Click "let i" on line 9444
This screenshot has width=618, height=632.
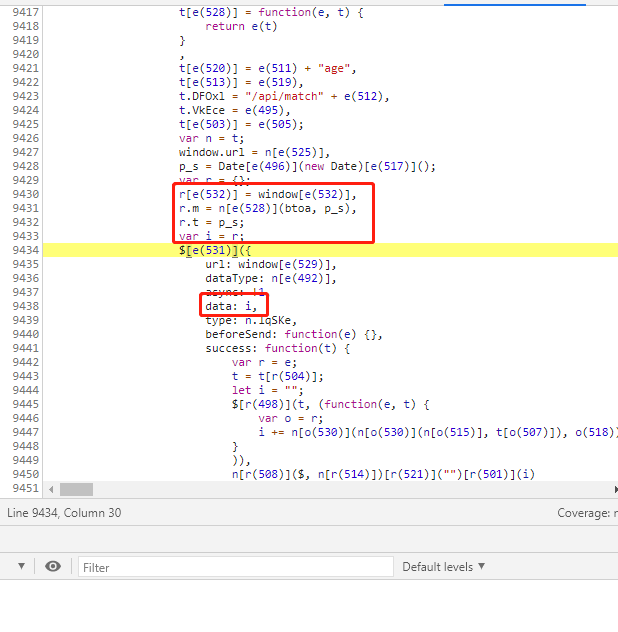coord(248,390)
